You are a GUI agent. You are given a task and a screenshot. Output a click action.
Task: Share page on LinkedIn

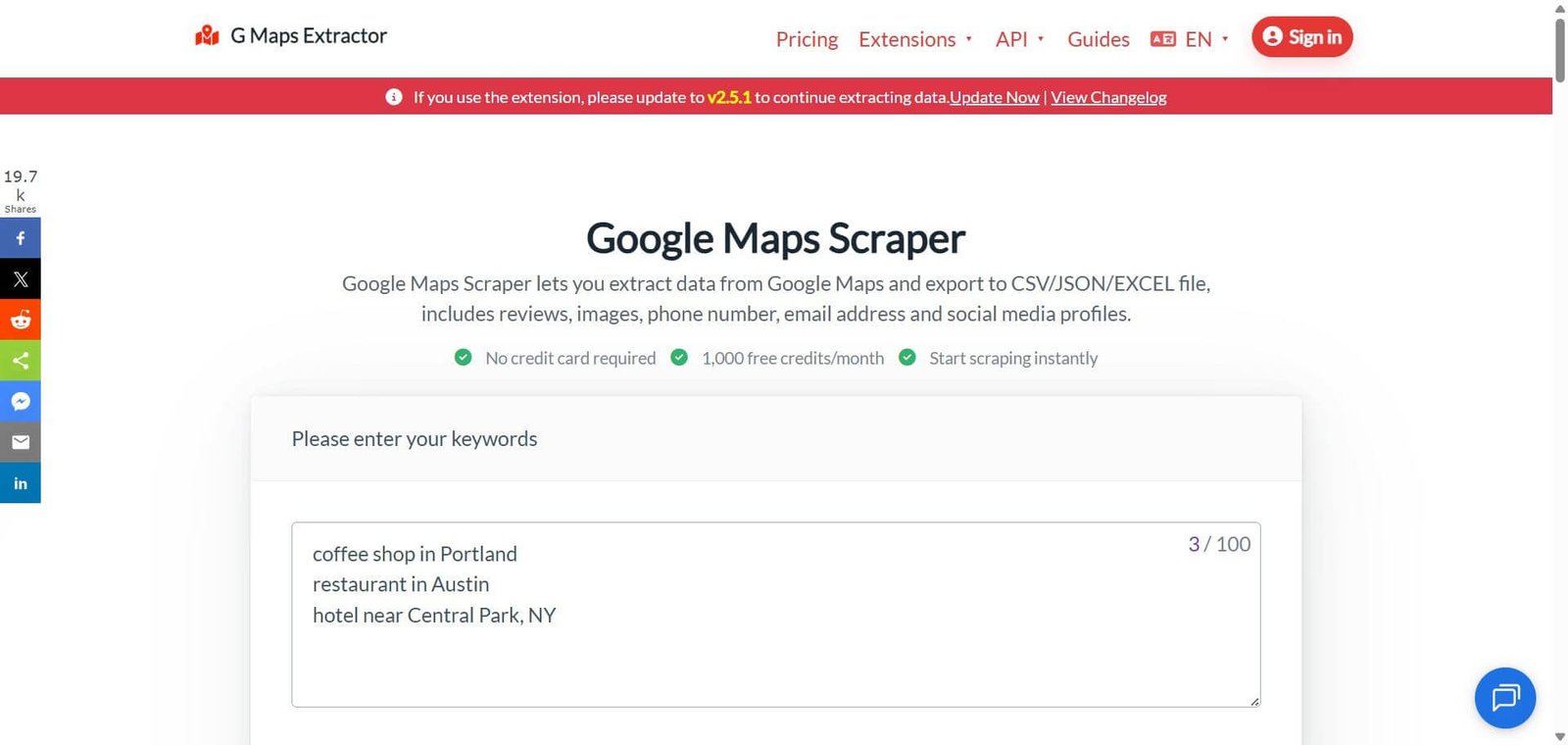[21, 483]
